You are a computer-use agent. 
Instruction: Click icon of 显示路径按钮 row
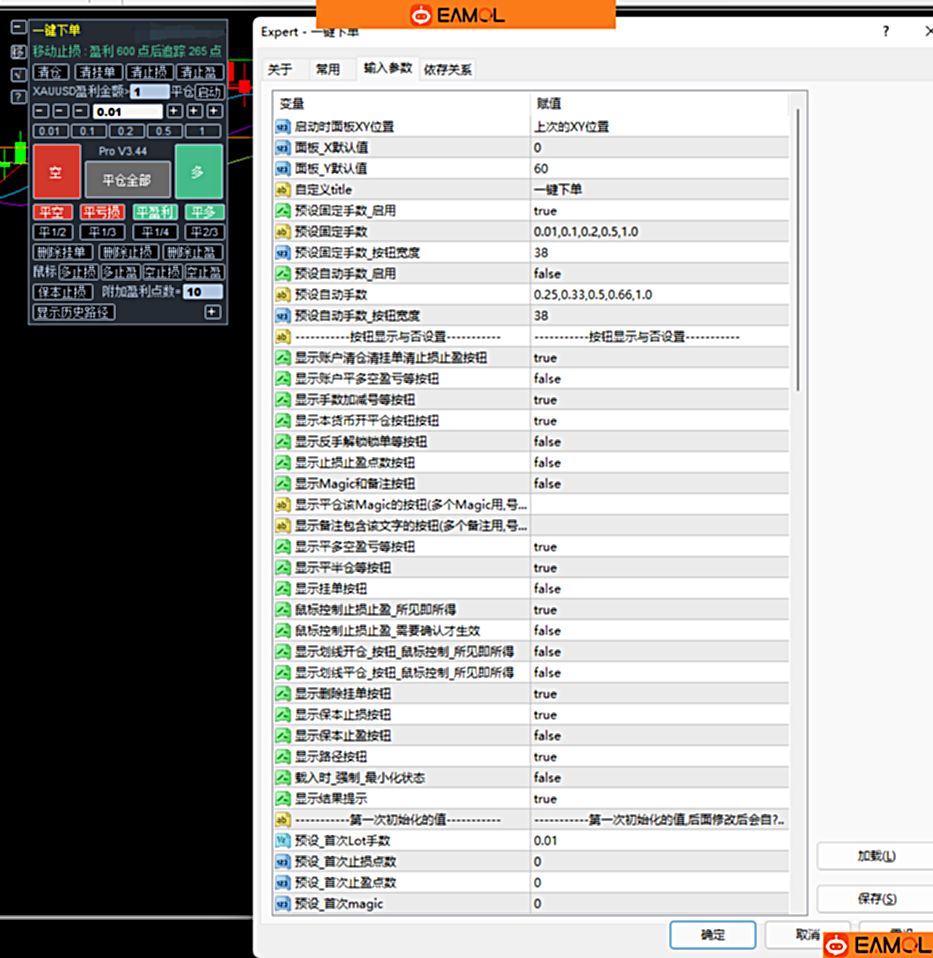click(282, 757)
